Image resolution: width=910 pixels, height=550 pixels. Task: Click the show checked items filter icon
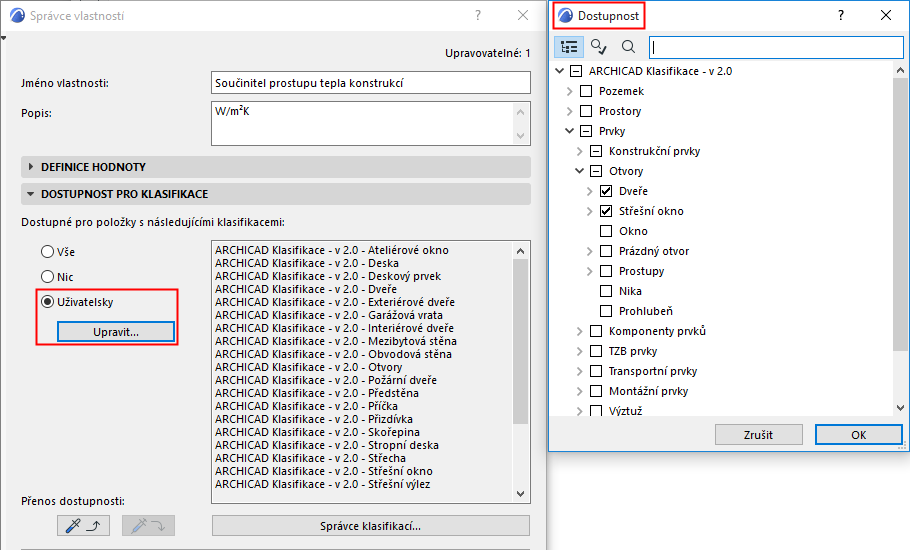(x=599, y=46)
